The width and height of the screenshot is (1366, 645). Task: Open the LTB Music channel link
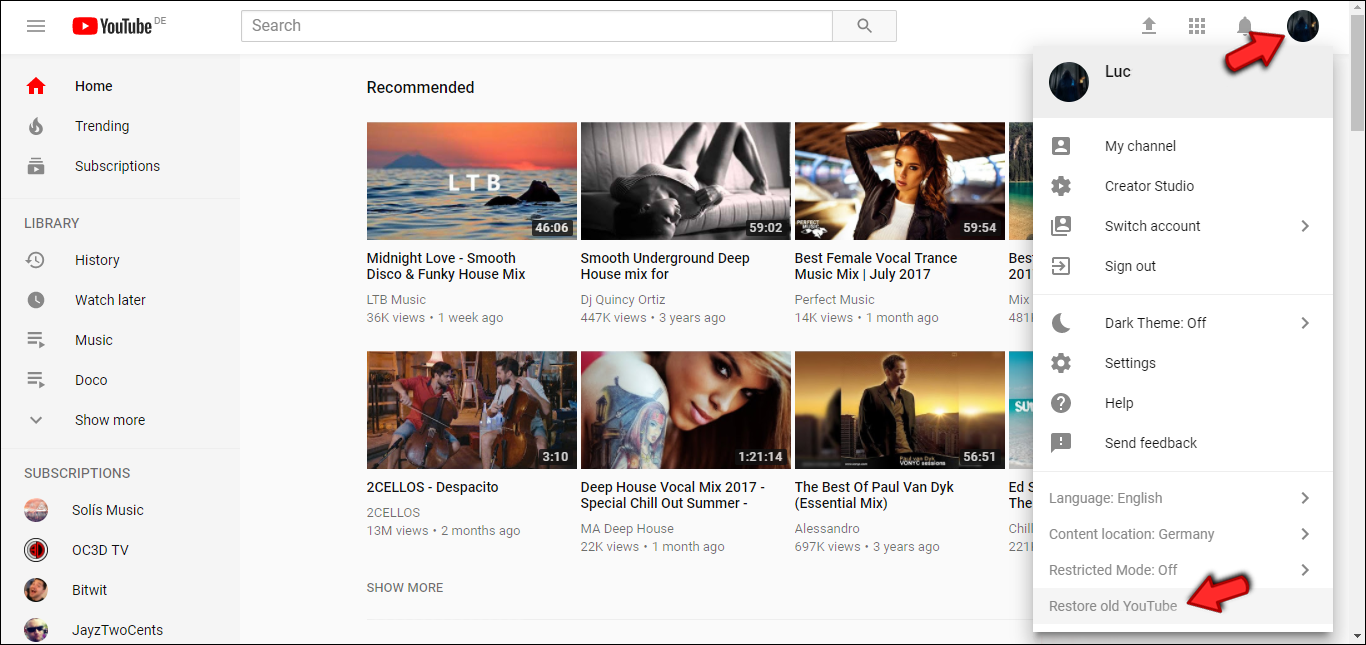click(396, 300)
